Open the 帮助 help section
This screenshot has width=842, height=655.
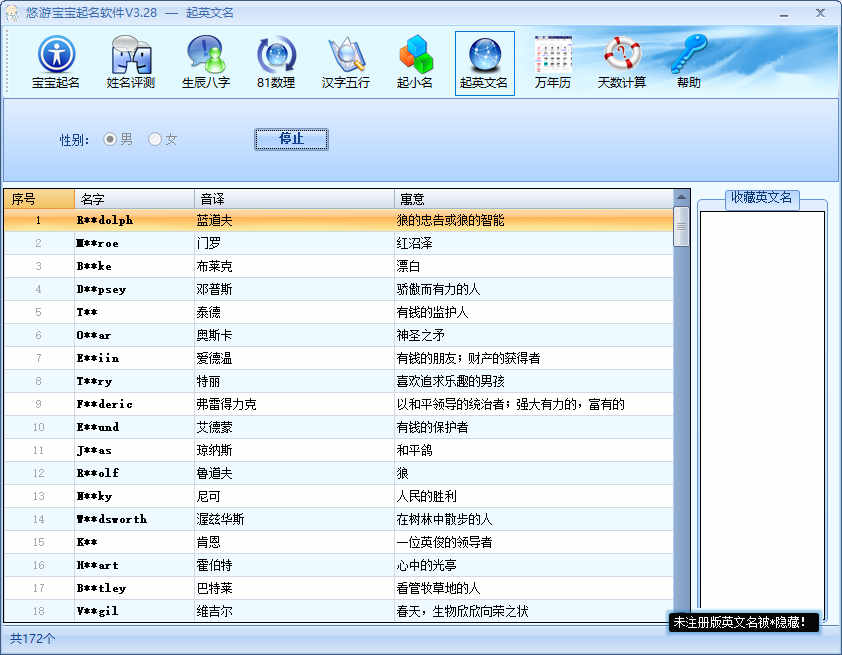(688, 62)
